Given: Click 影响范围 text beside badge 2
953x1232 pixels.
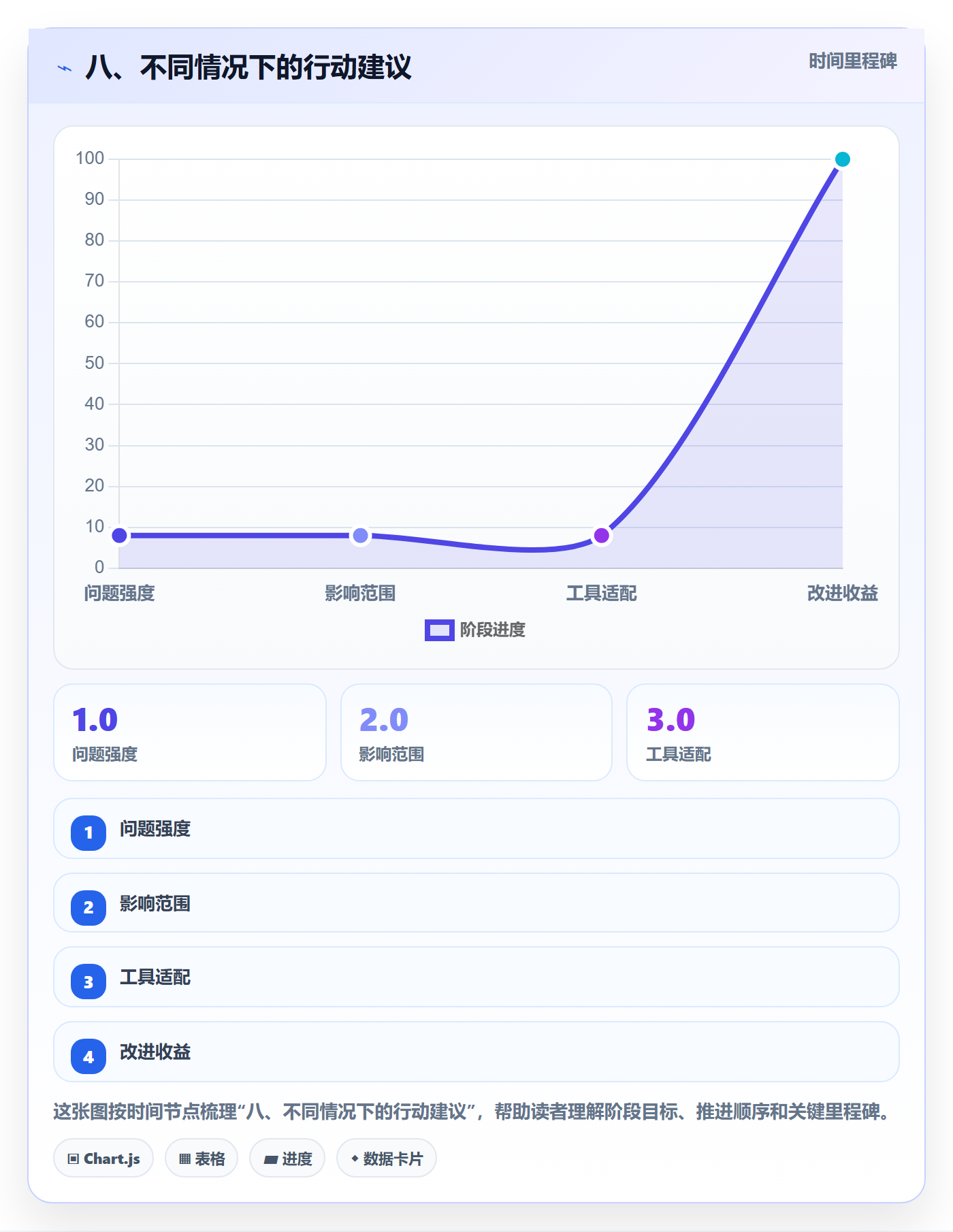Looking at the screenshot, I should (155, 904).
